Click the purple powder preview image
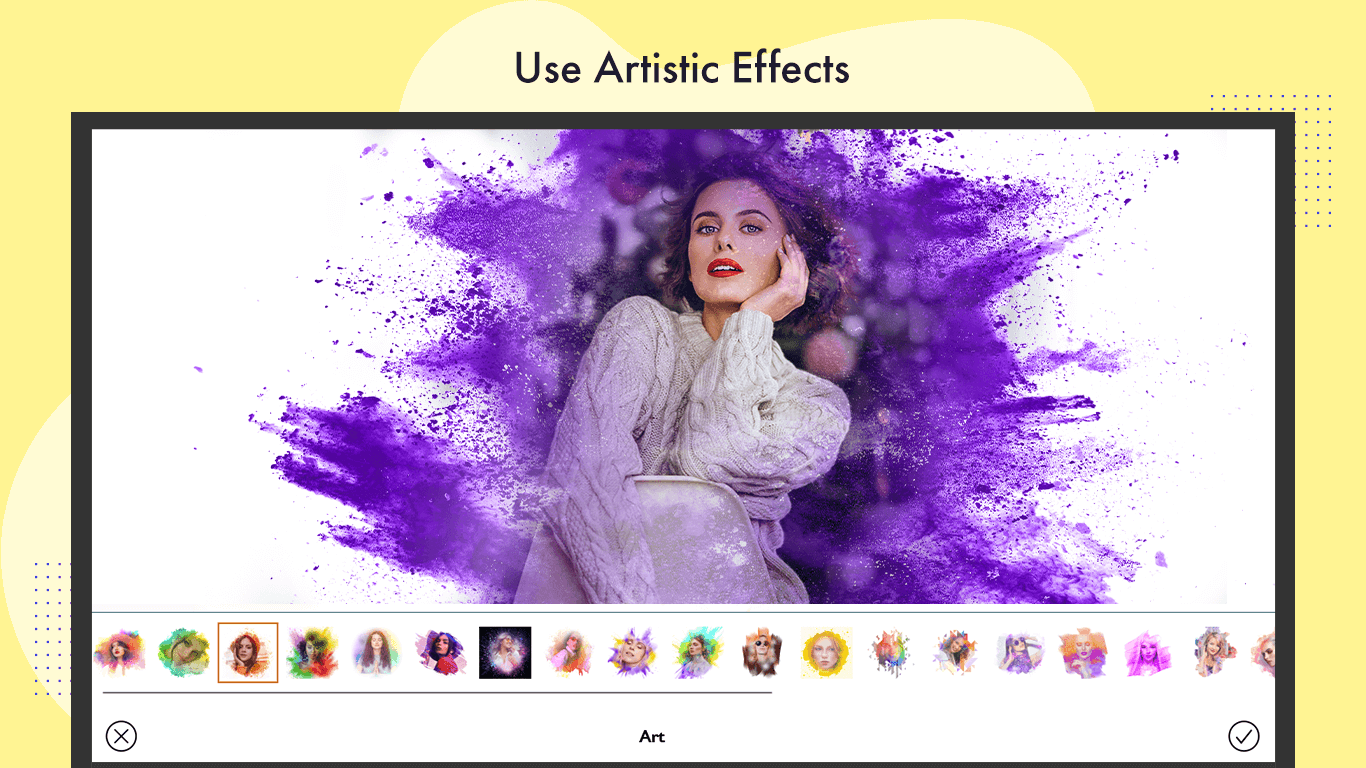The height and width of the screenshot is (768, 1366). 683,366
